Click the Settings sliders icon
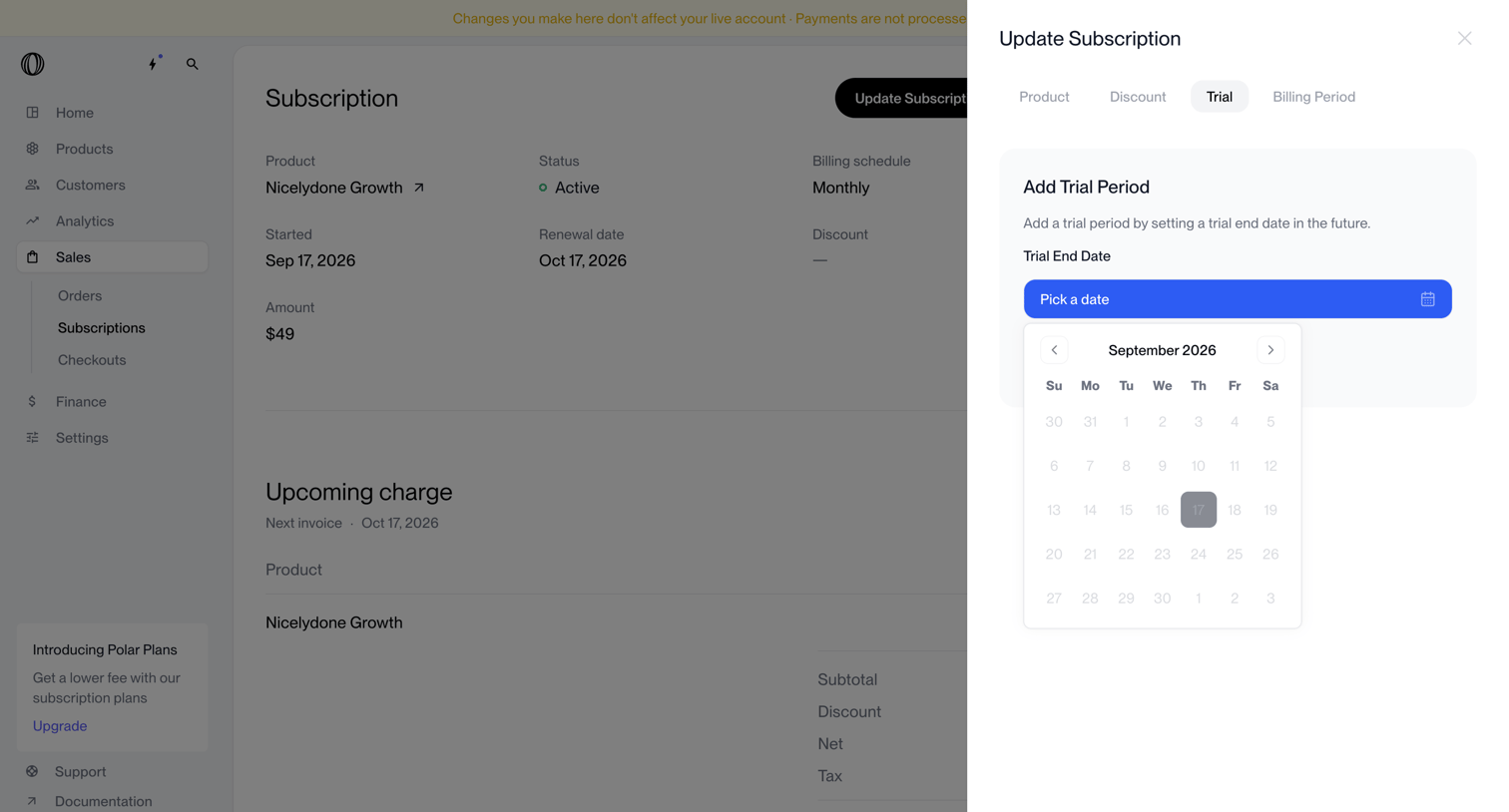Viewport: 1509px width, 812px height. [x=33, y=437]
